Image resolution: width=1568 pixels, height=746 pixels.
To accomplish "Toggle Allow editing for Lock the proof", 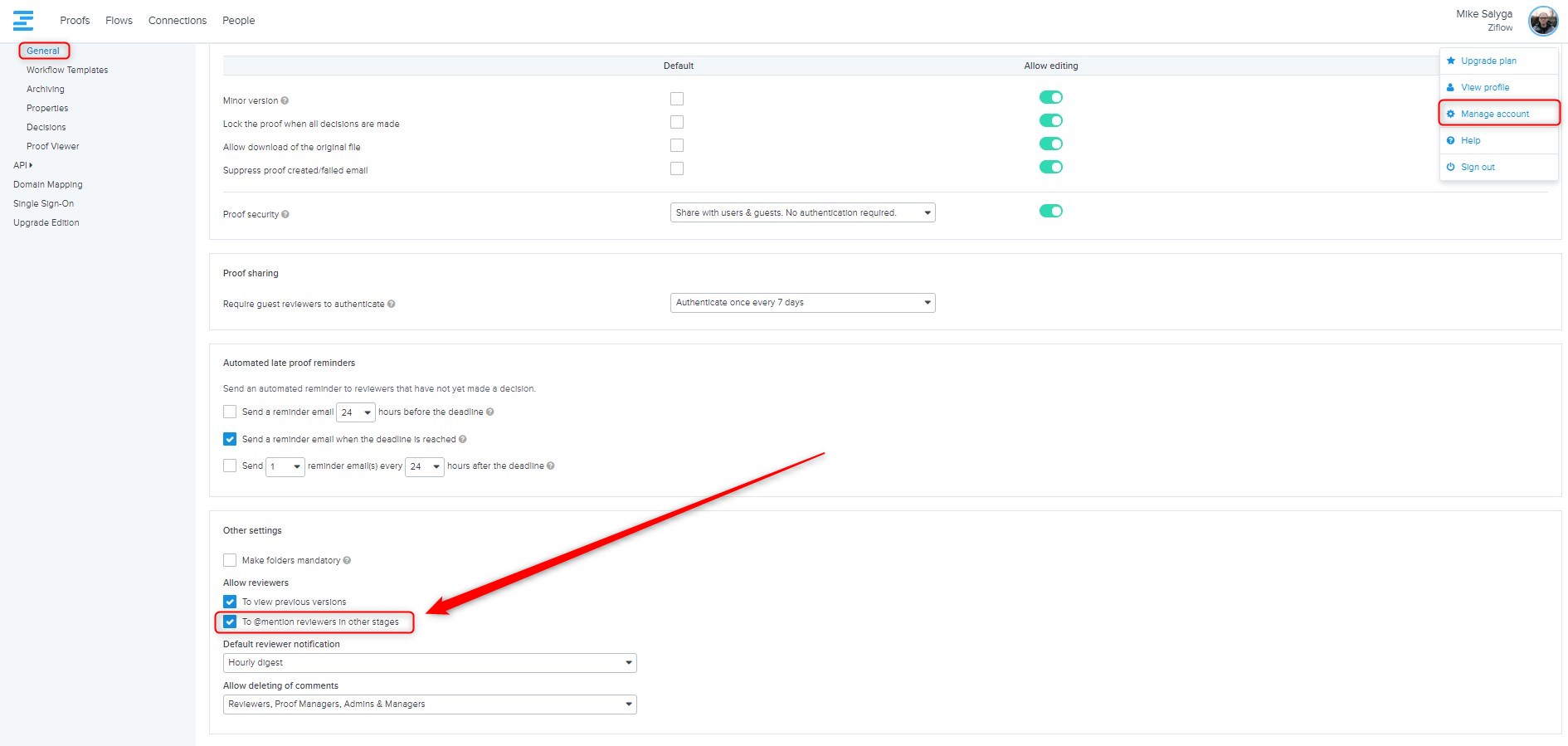I will tap(1050, 120).
